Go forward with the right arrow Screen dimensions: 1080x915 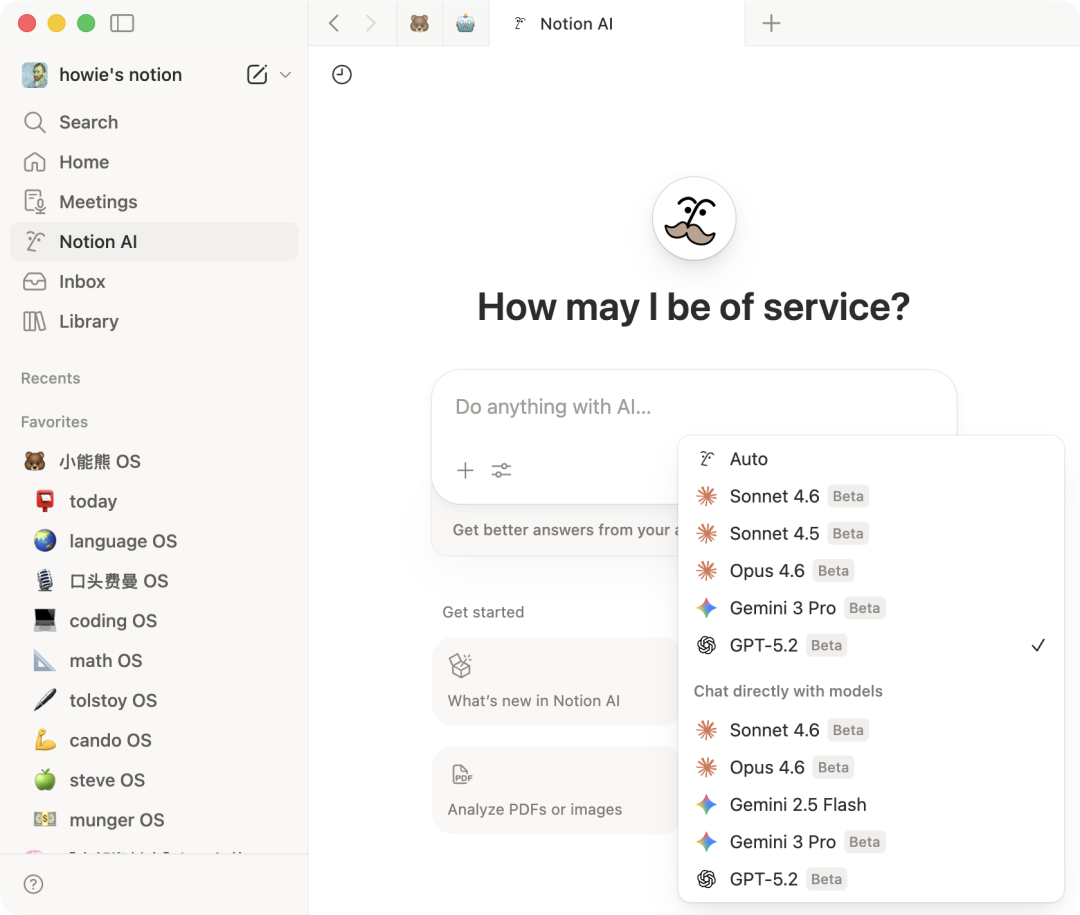pyautogui.click(x=371, y=23)
